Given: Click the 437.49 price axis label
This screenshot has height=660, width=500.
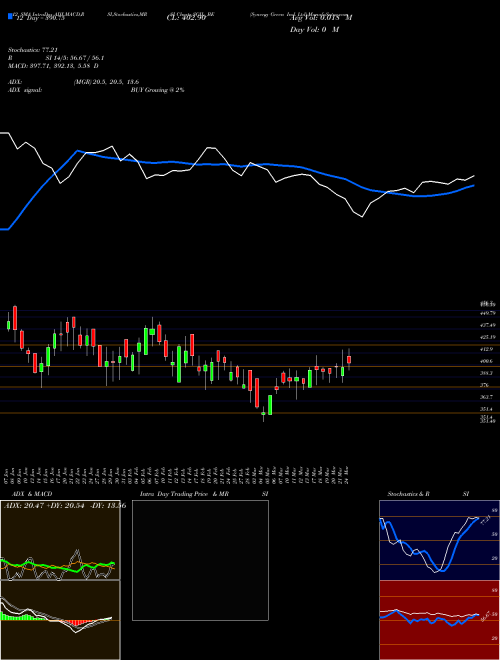Looking at the screenshot, I should pyautogui.click(x=489, y=325).
